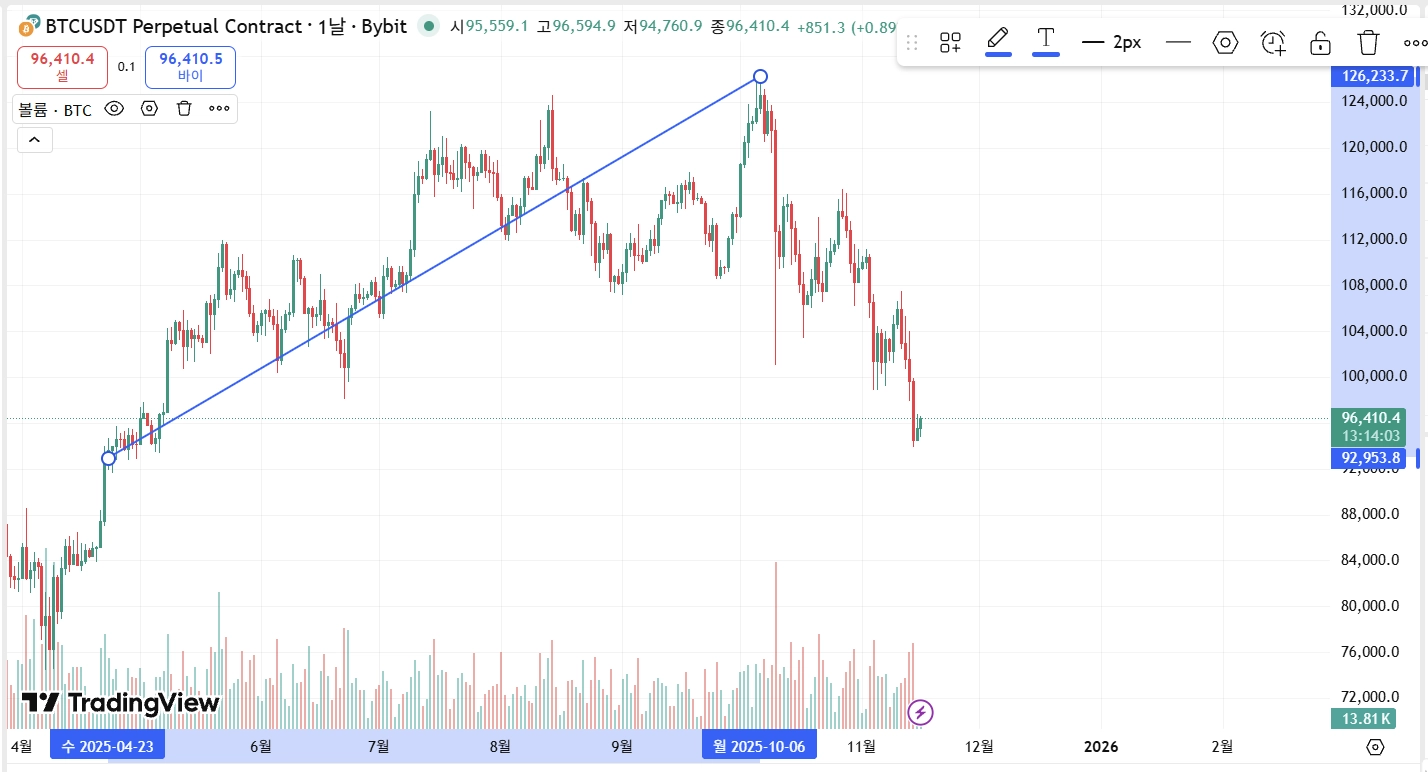
Task: Open the trend line settings hexagon
Action: 1225,42
